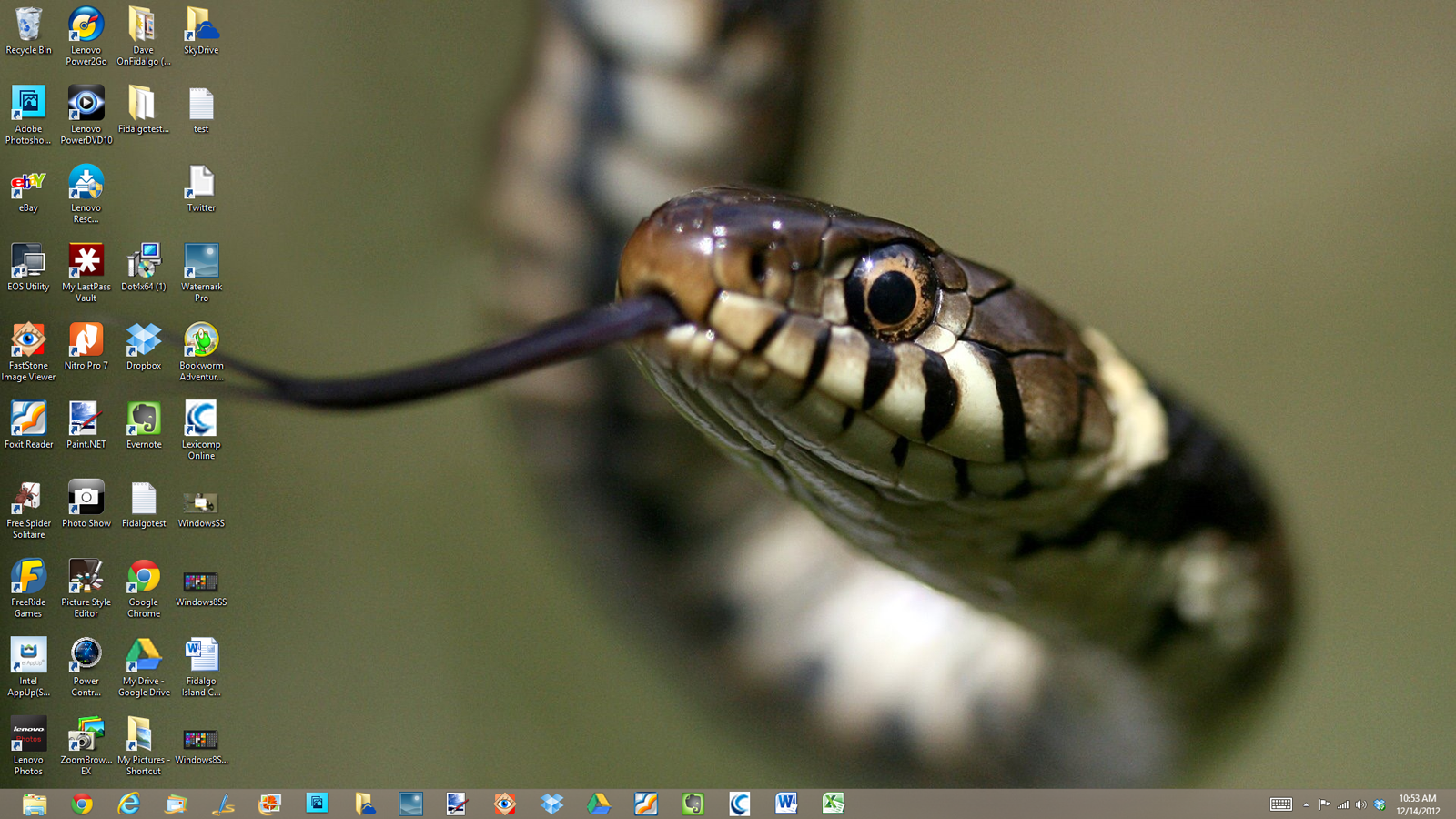Image resolution: width=1456 pixels, height=819 pixels.
Task: Show the touch keyboard from the tray
Action: 1281,804
